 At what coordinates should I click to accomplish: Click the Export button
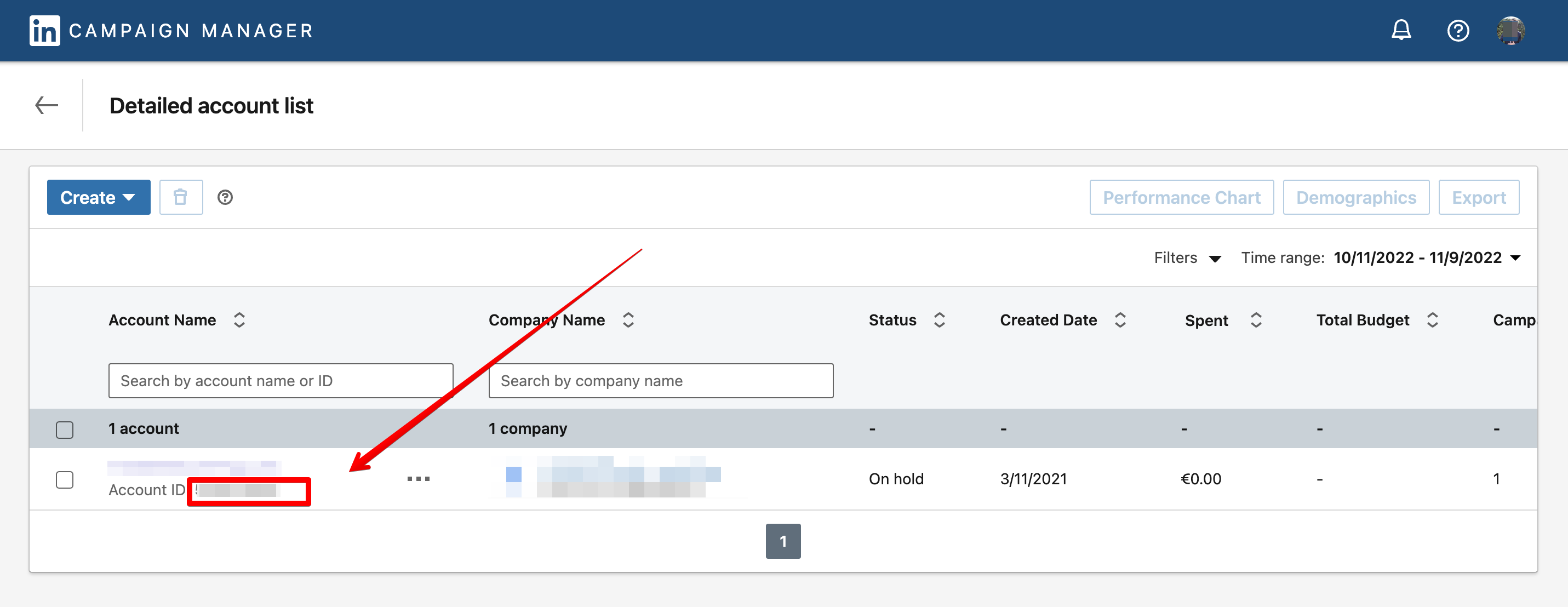tap(1479, 197)
